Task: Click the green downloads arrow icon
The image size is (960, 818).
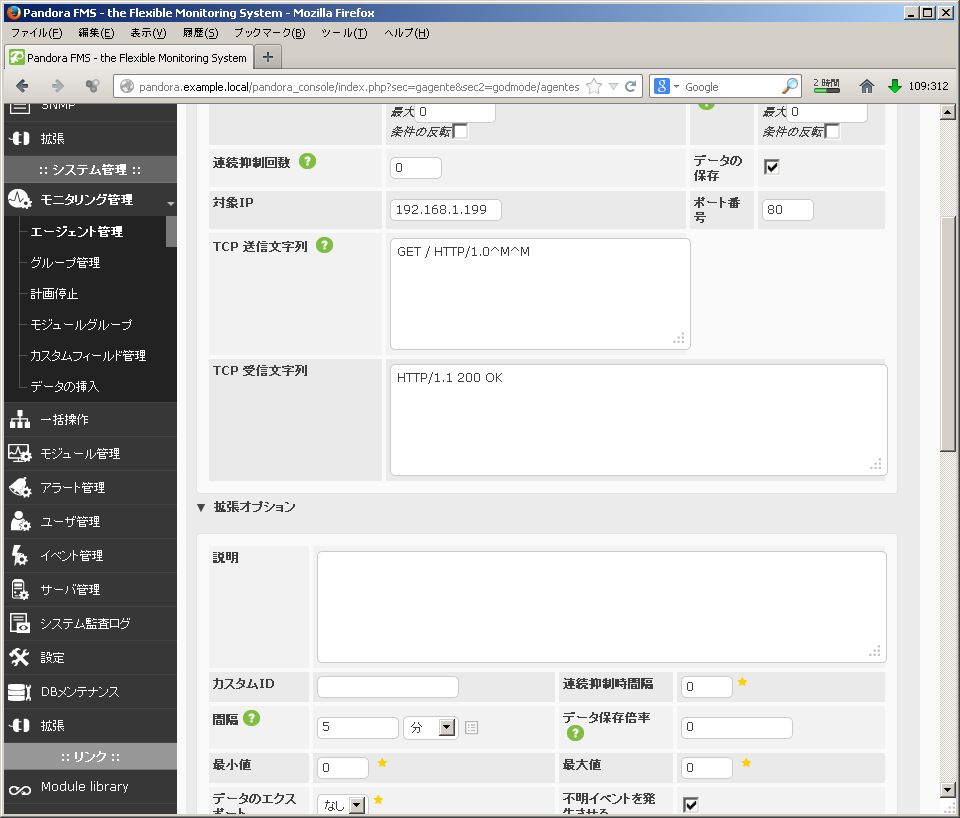Action: coord(894,86)
